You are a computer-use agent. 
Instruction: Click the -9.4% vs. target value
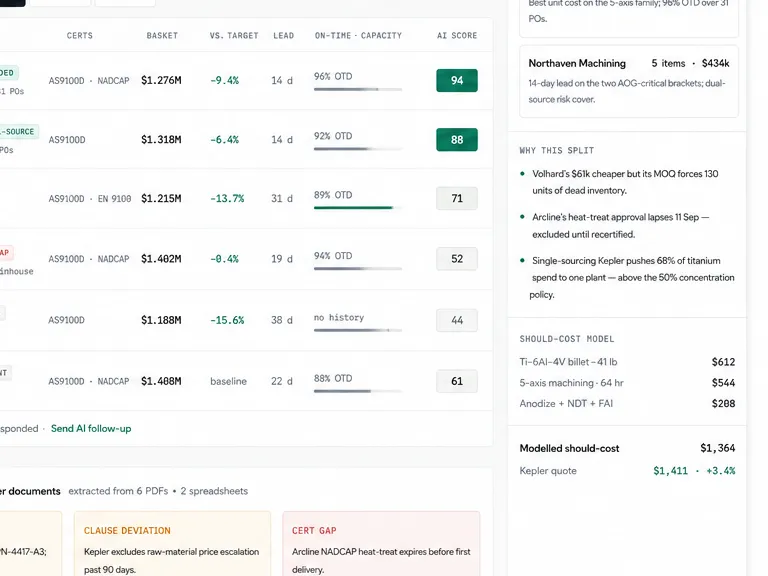(x=224, y=80)
